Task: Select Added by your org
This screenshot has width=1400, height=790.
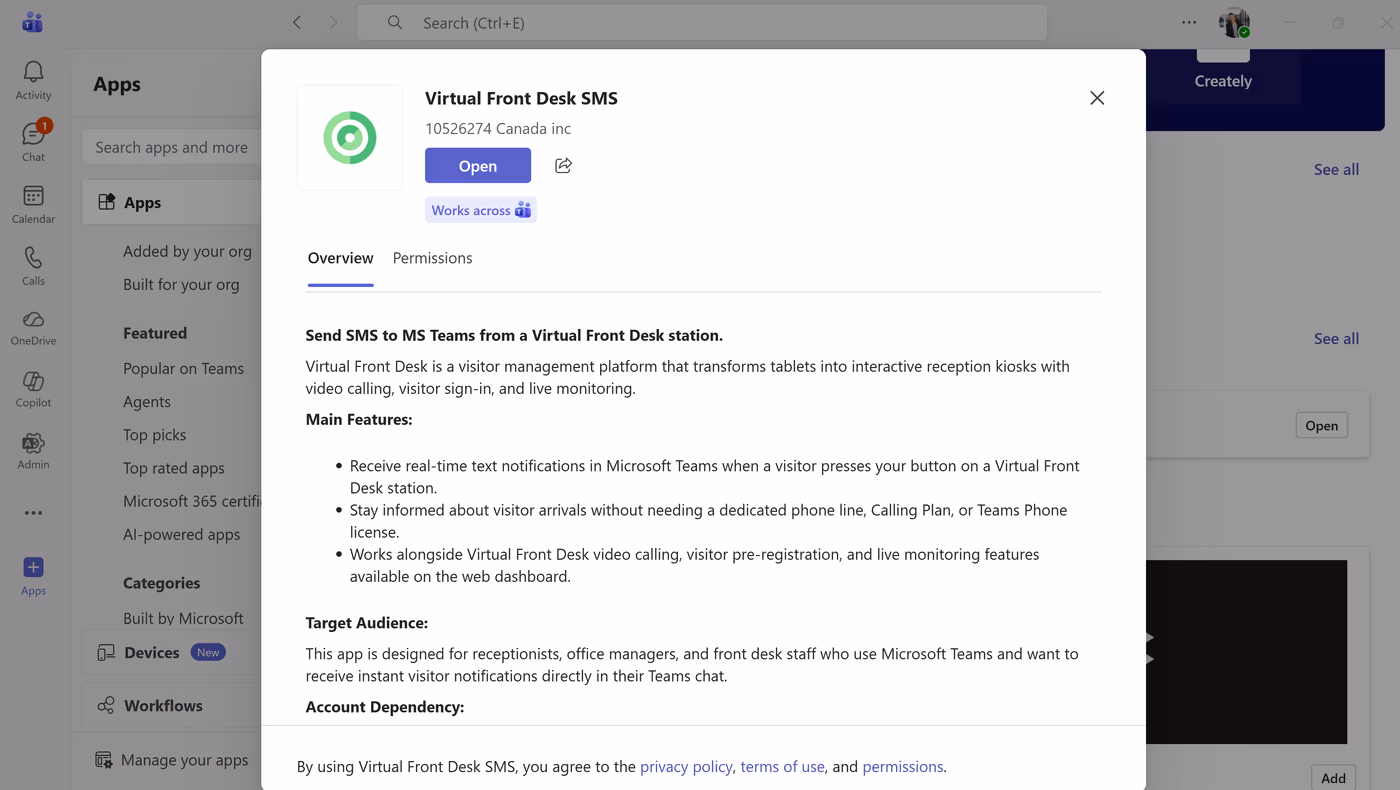Action: [187, 251]
